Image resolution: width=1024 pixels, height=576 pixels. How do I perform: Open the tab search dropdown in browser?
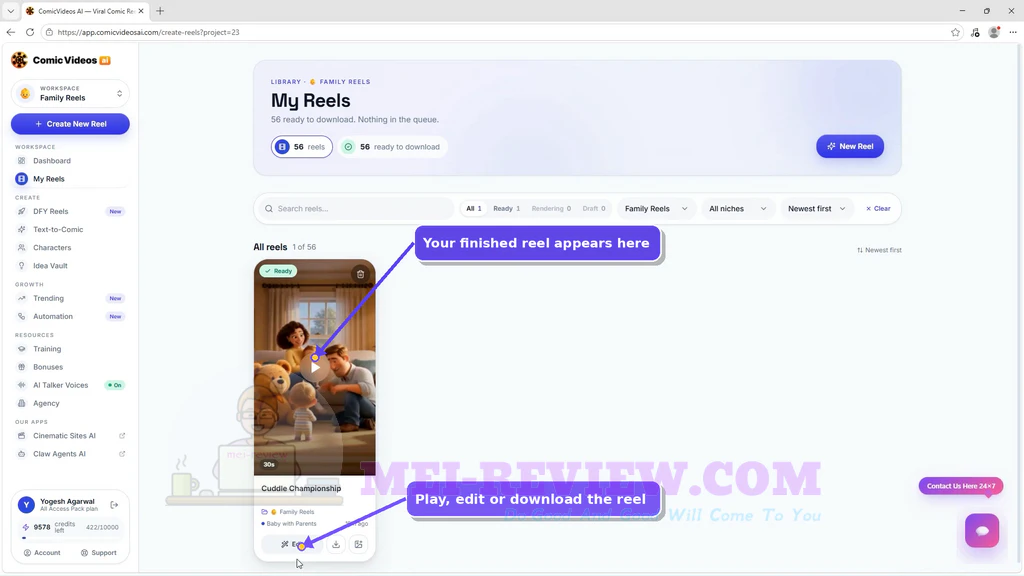(10, 11)
